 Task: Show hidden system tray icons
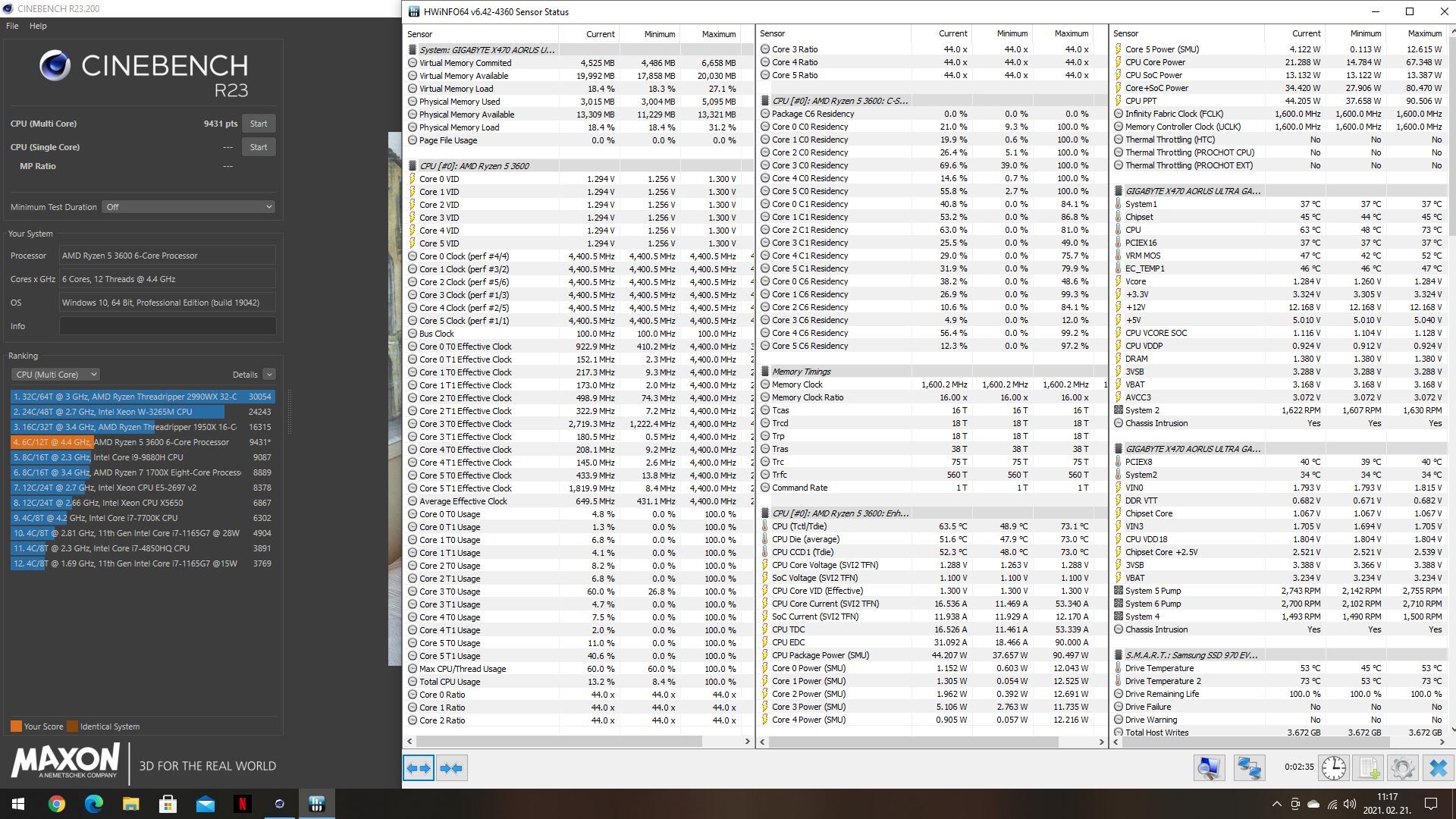pyautogui.click(x=1276, y=804)
